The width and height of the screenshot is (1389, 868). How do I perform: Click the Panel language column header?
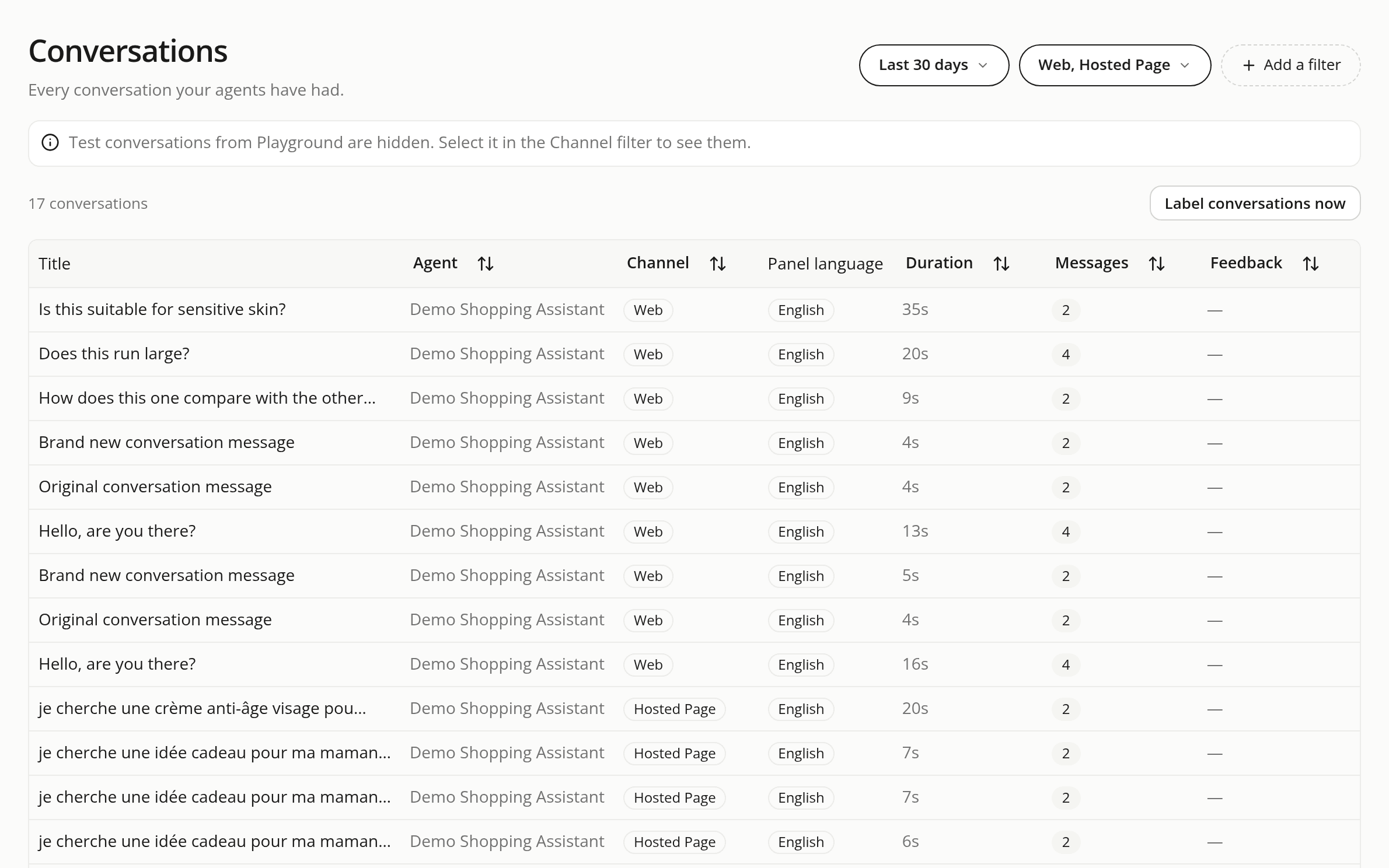tap(825, 264)
